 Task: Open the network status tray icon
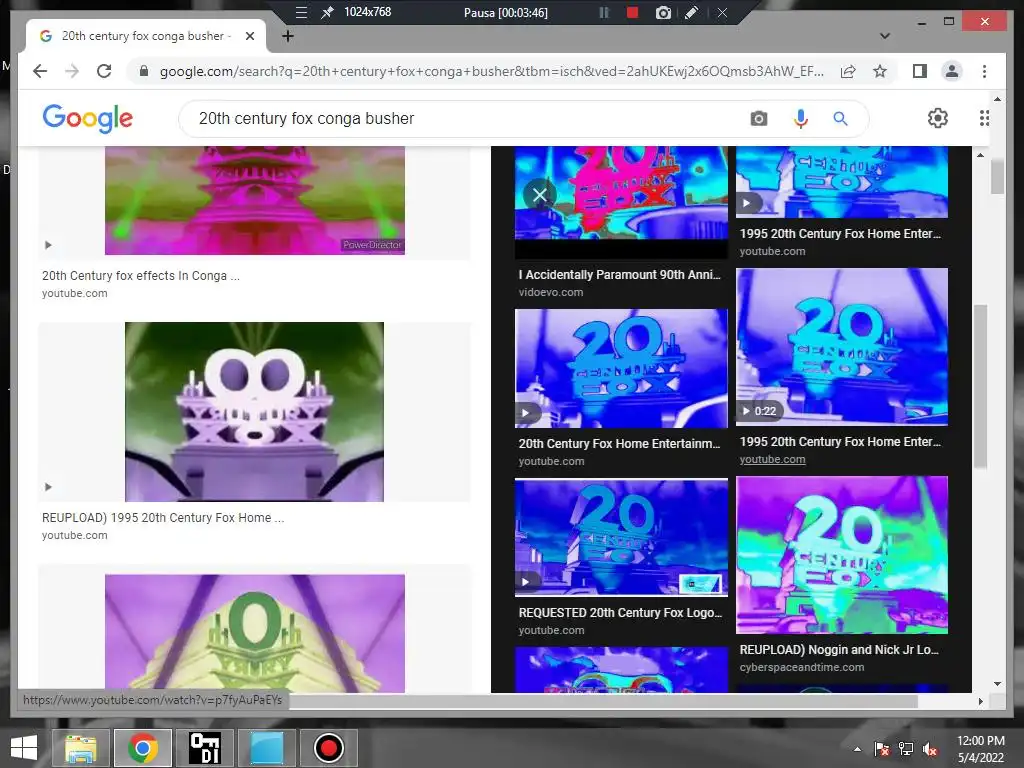(x=906, y=749)
